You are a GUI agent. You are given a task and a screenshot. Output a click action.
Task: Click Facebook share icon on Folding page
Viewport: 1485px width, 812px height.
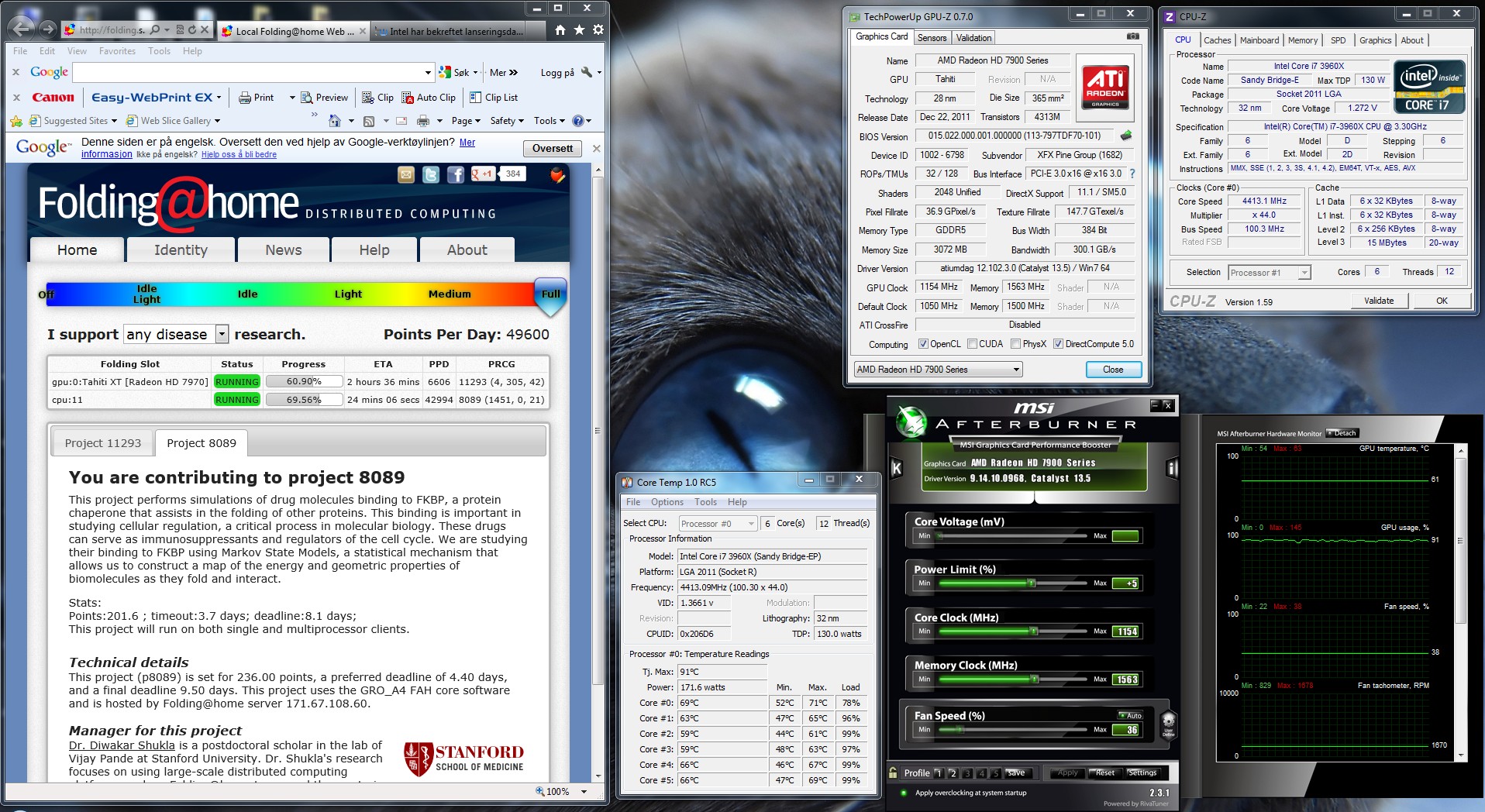(x=456, y=175)
